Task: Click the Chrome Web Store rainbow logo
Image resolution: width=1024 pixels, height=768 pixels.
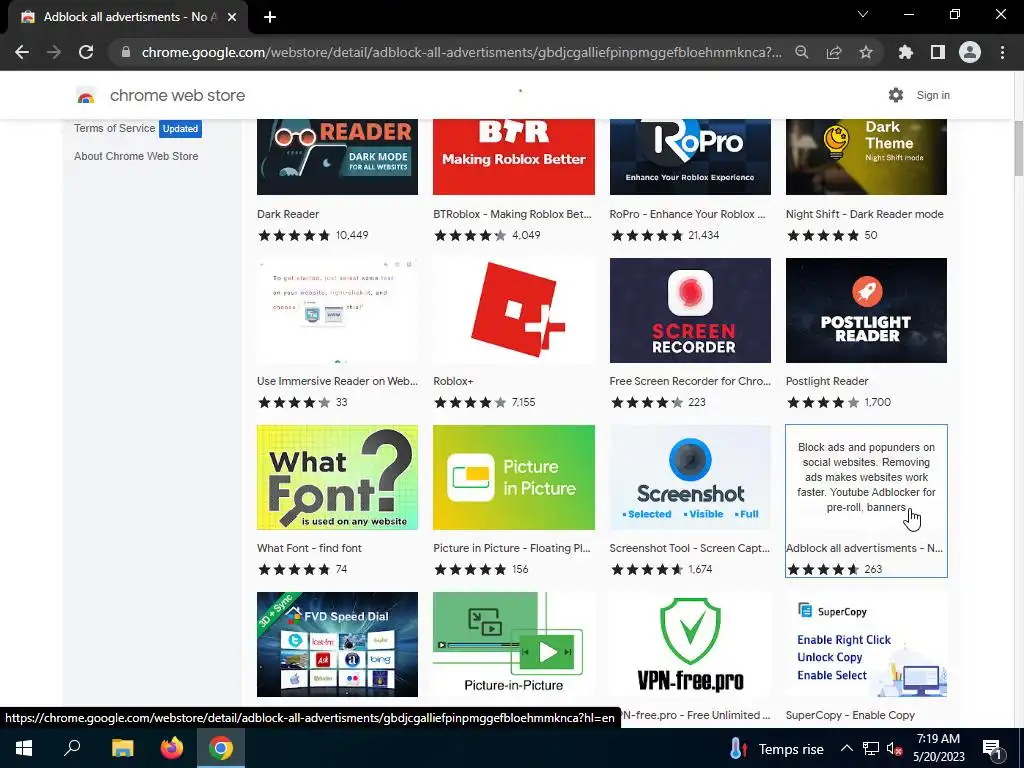Action: click(86, 96)
